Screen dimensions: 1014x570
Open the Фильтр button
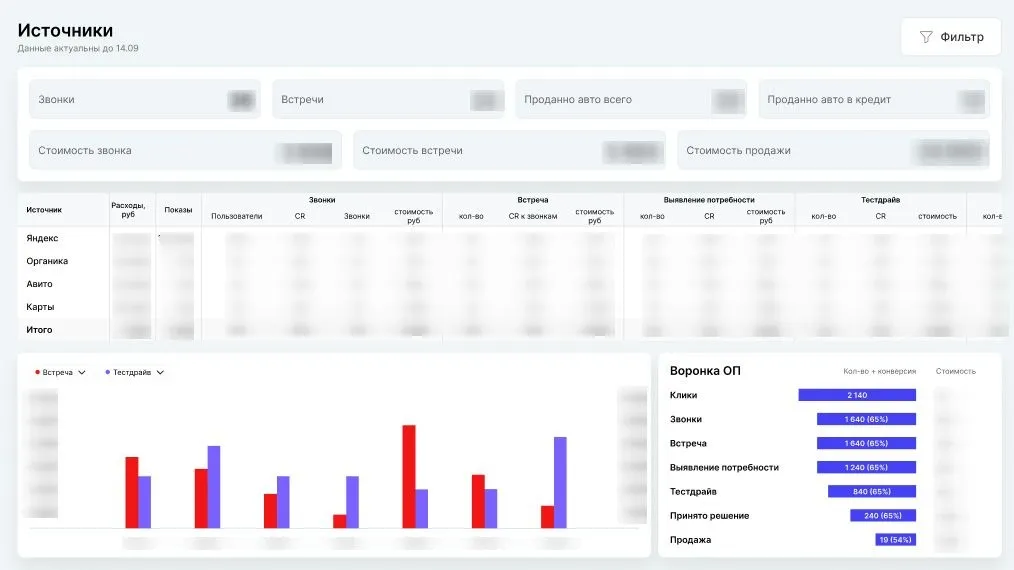(x=950, y=37)
